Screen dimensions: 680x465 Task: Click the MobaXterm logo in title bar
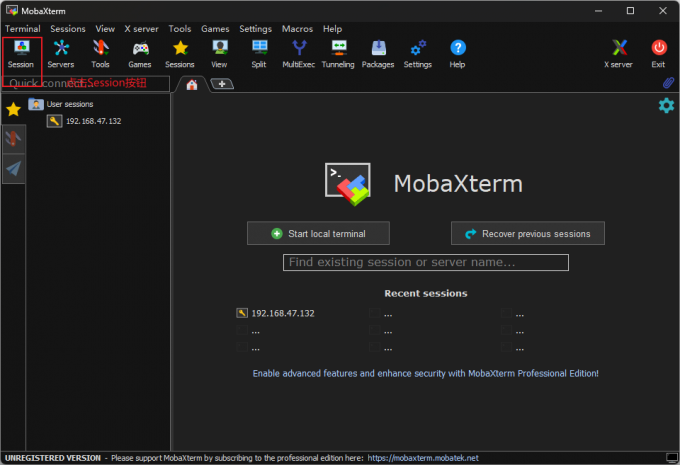coord(11,10)
